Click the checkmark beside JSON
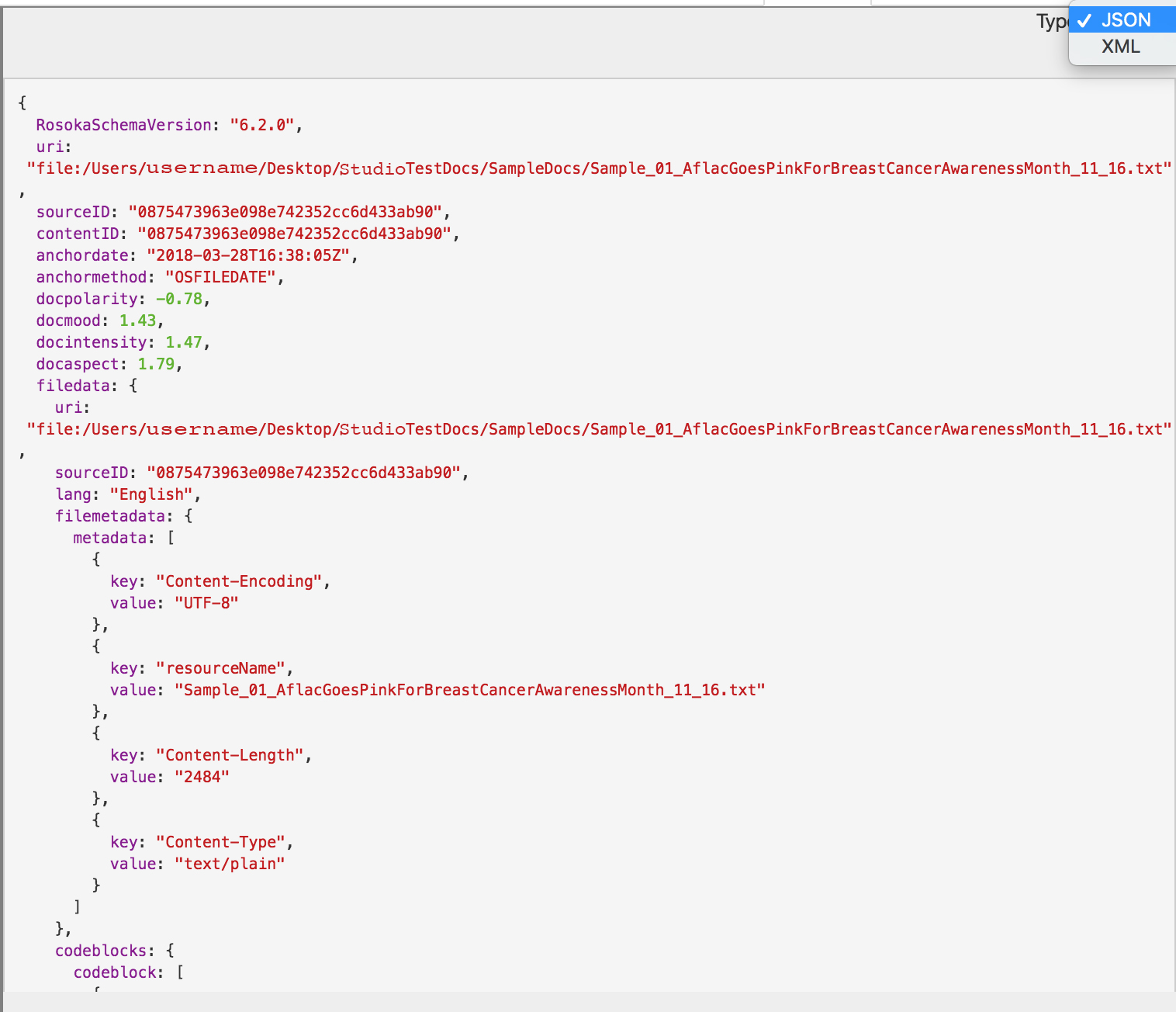The width and height of the screenshot is (1176, 1012). click(1084, 21)
